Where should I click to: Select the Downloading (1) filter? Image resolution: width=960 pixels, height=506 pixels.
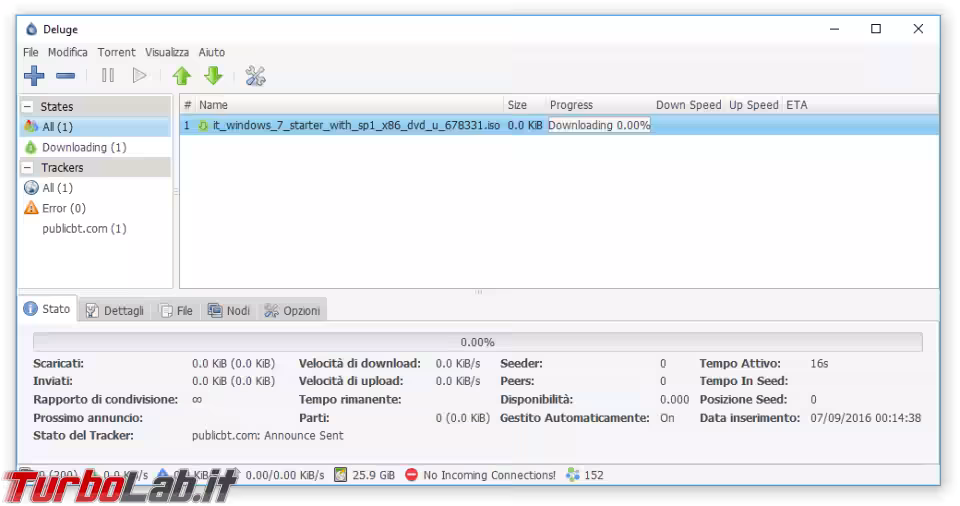(x=96, y=147)
